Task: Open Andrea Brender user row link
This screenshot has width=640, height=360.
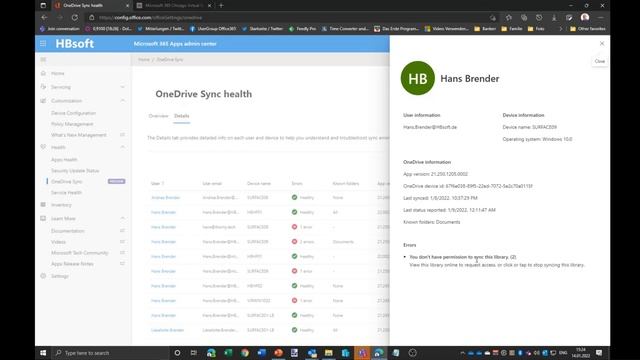Action: [x=165, y=198]
